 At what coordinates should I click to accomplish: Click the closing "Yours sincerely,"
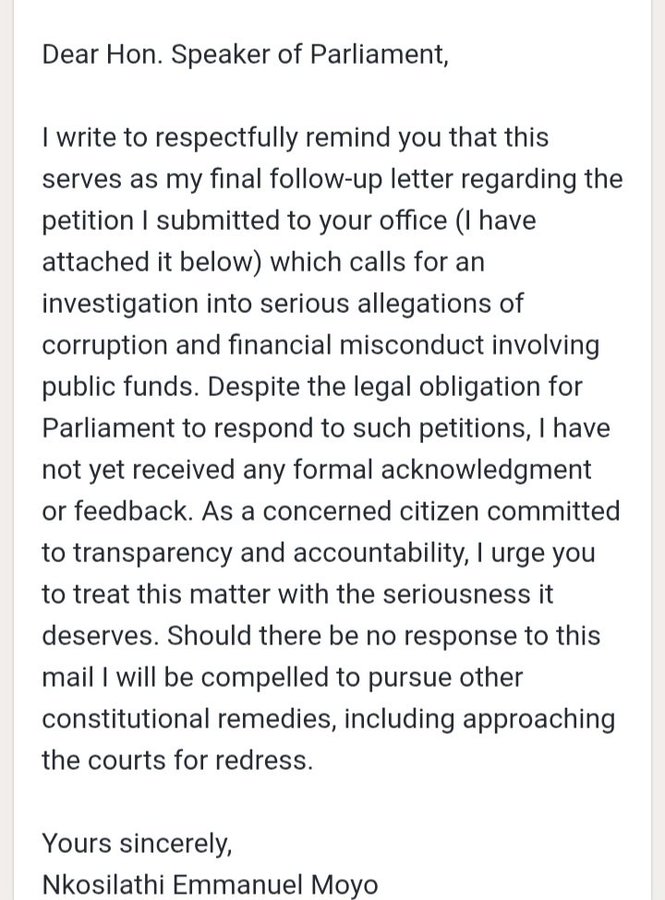tap(137, 843)
